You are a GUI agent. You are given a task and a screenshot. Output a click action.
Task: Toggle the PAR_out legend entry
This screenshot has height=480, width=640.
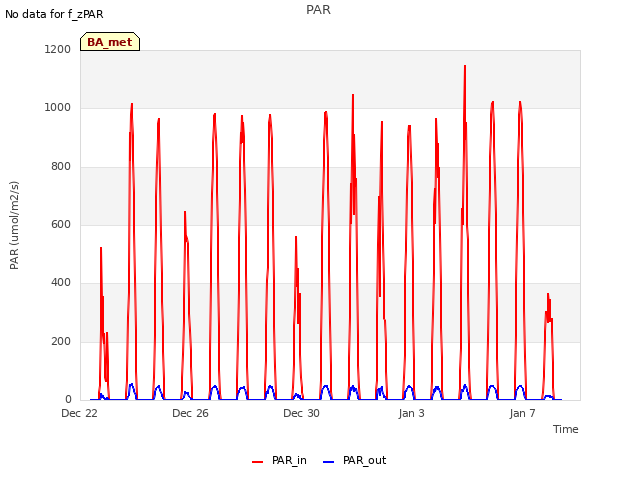pyautogui.click(x=354, y=460)
